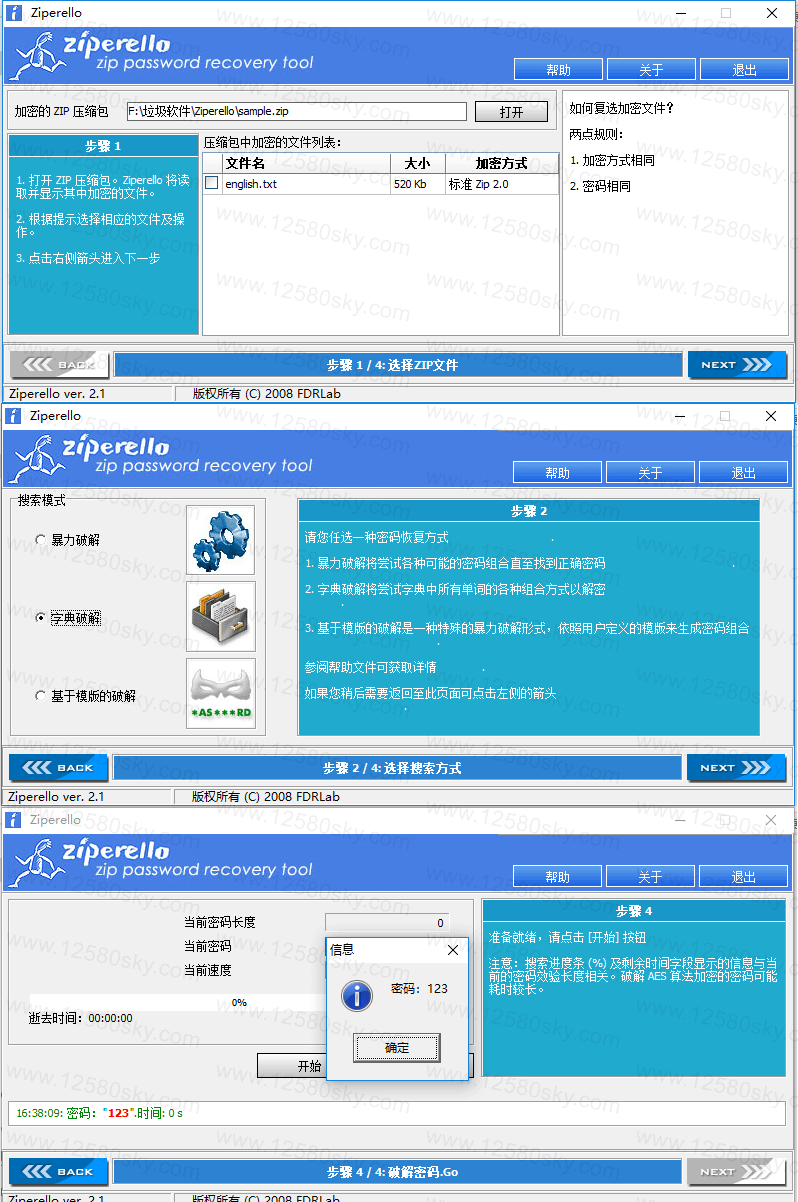The width and height of the screenshot is (798, 1202).
Task: Click the Ziperello title icon in the step 1 window
Action: pos(14,13)
